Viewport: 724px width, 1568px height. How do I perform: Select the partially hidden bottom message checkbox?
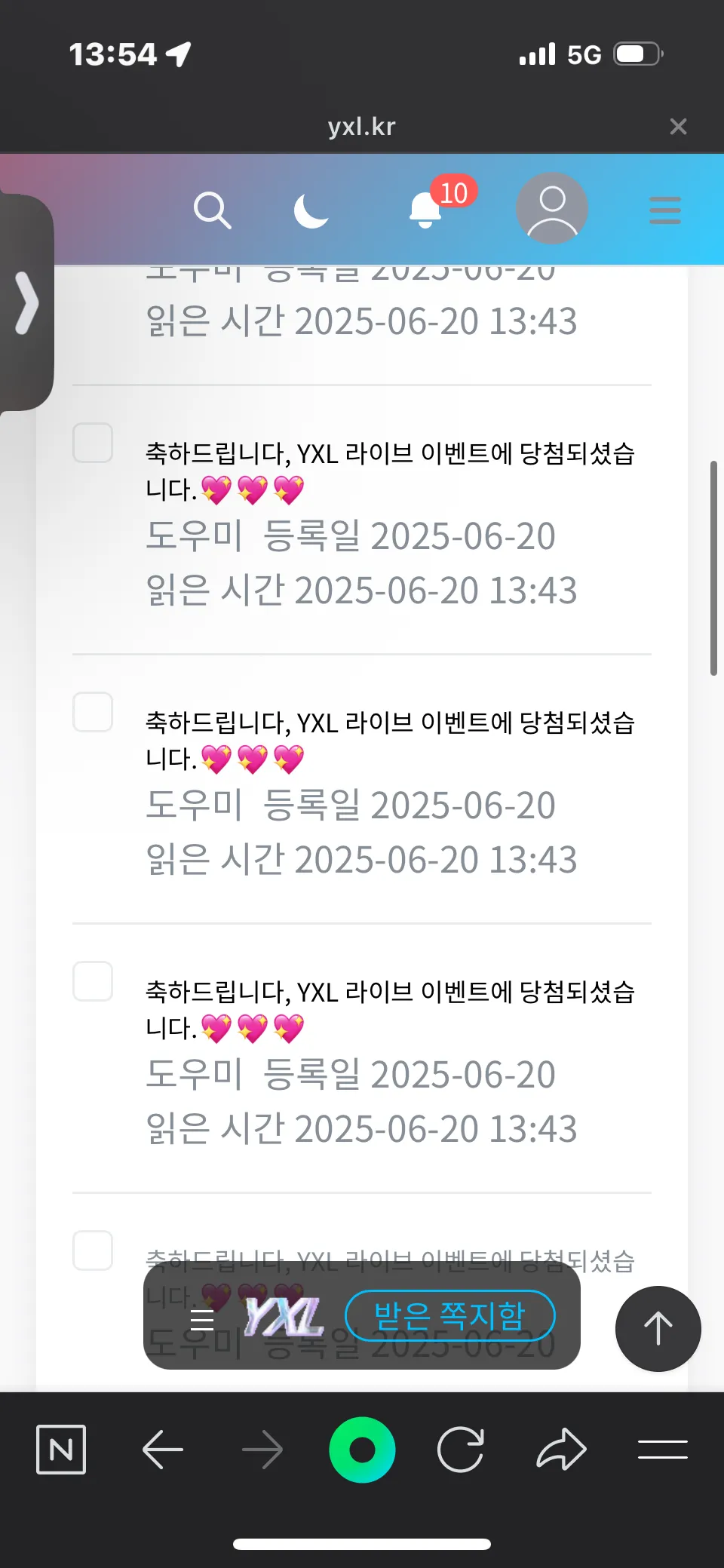pyautogui.click(x=93, y=1250)
